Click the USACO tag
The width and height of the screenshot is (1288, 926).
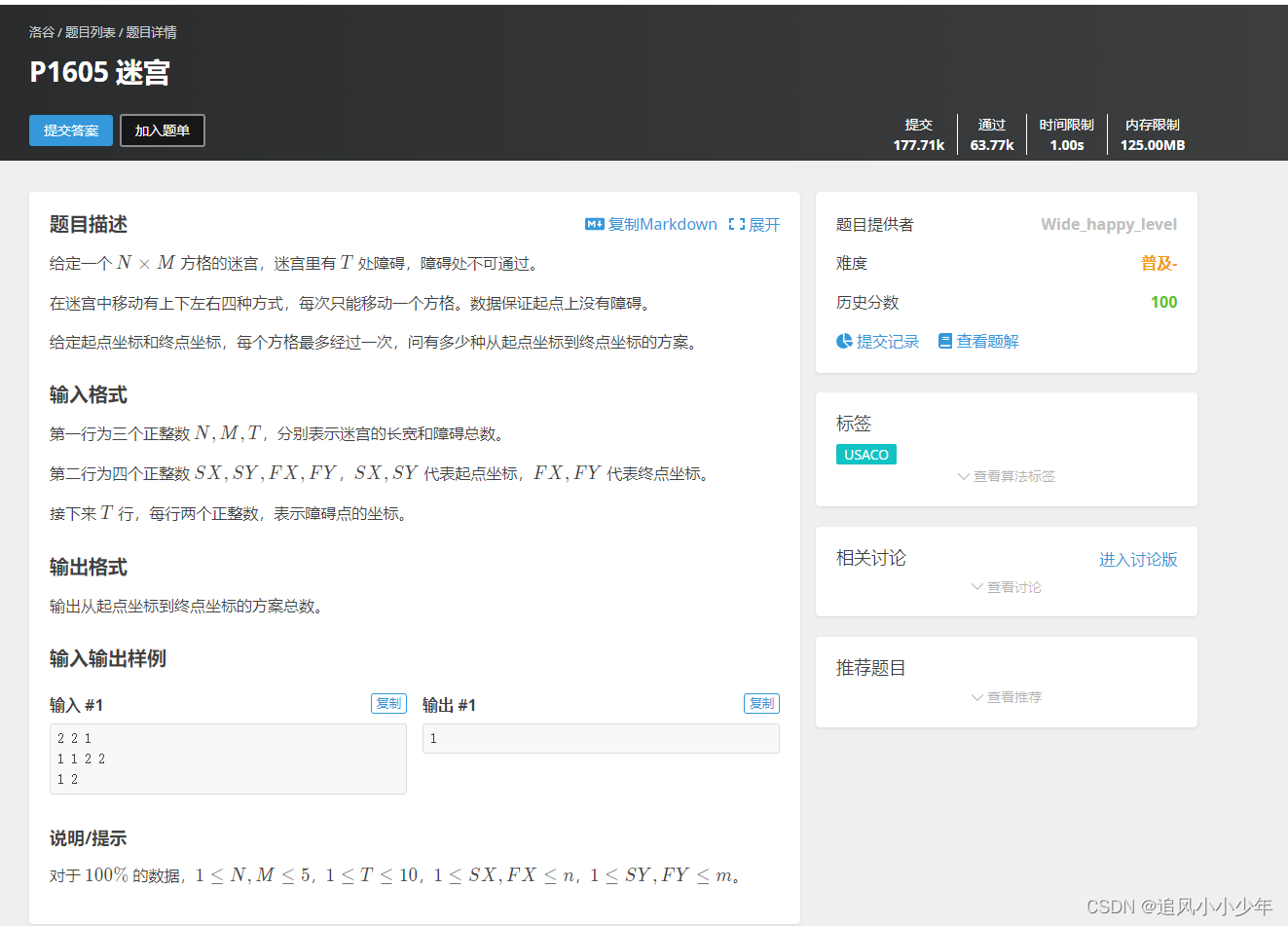866,455
